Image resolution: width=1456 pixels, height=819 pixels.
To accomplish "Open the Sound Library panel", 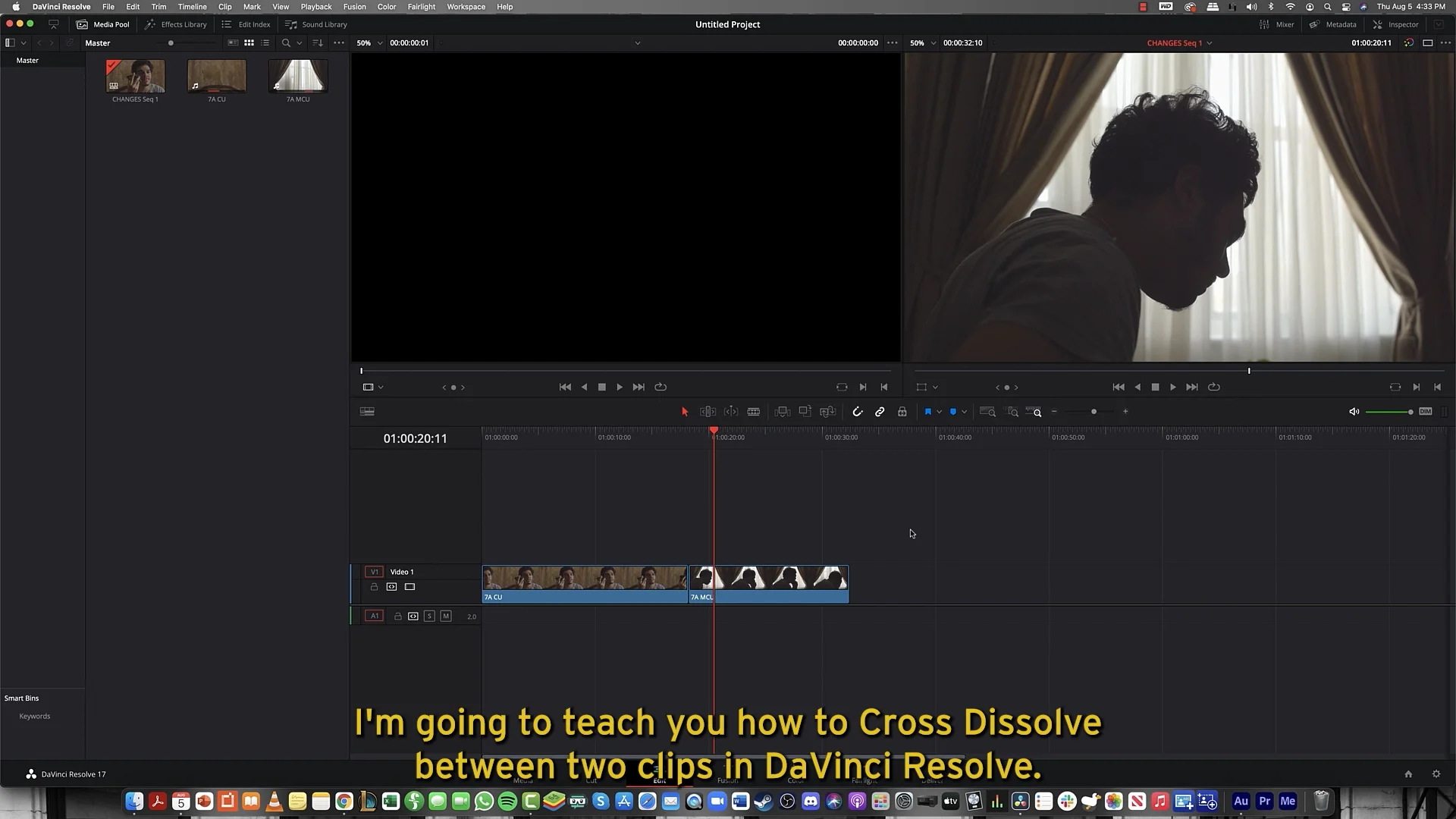I will [x=316, y=24].
